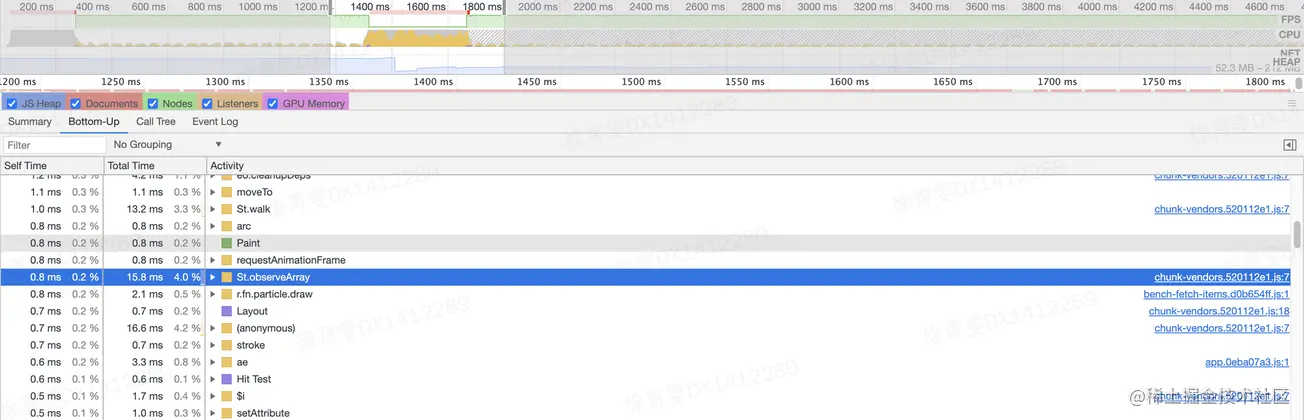This screenshot has width=1304, height=420.
Task: Open the app.0eba07a3.js:1 link
Action: (1247, 362)
